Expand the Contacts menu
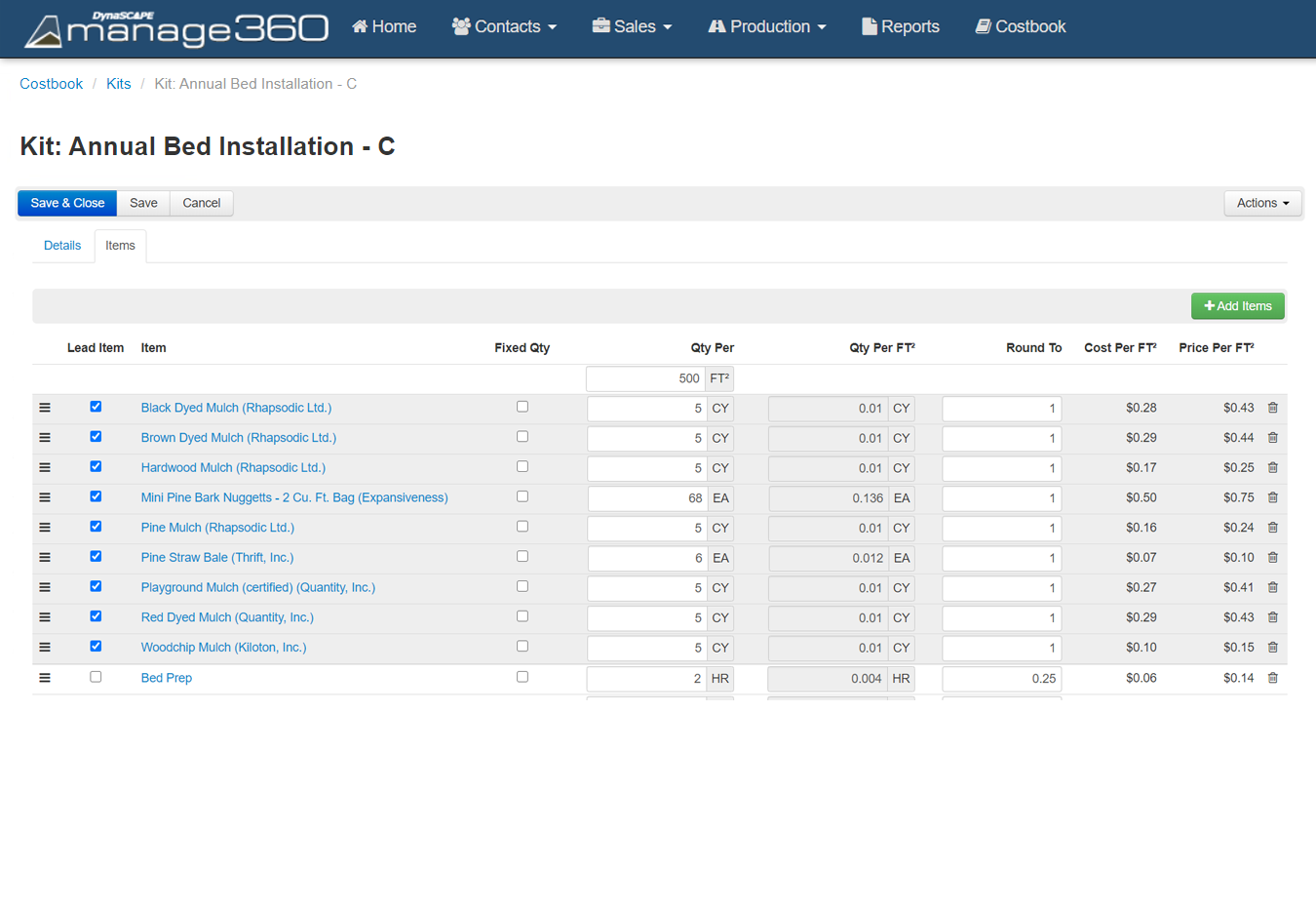This screenshot has width=1316, height=910. point(504,27)
